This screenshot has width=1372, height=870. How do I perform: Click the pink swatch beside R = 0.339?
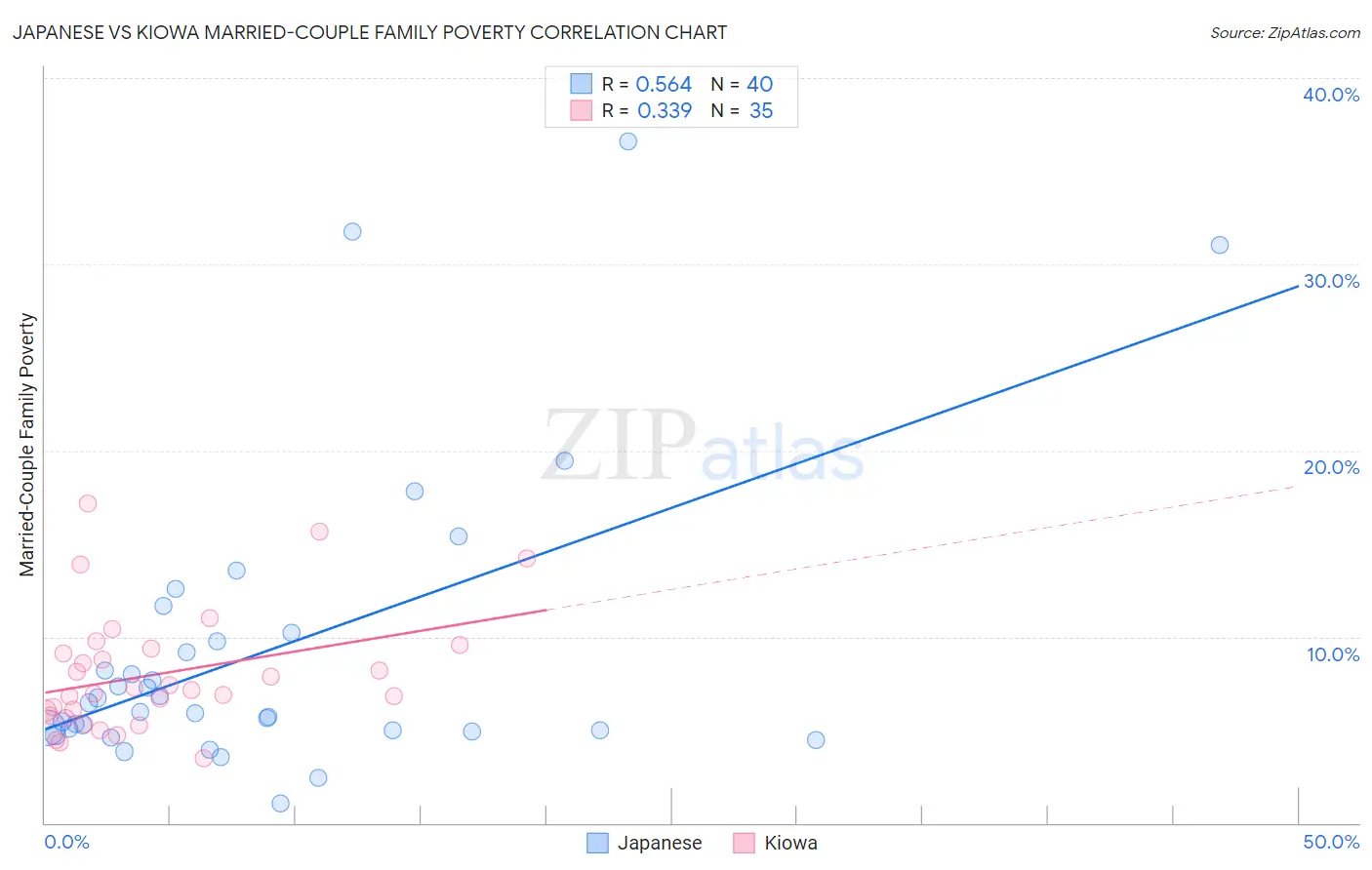tap(582, 110)
